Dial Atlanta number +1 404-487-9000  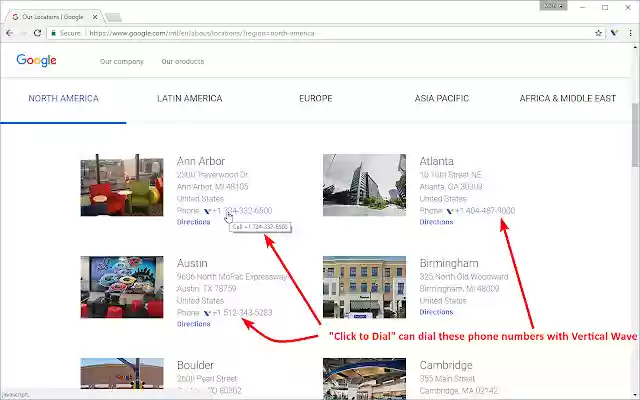[485, 211]
